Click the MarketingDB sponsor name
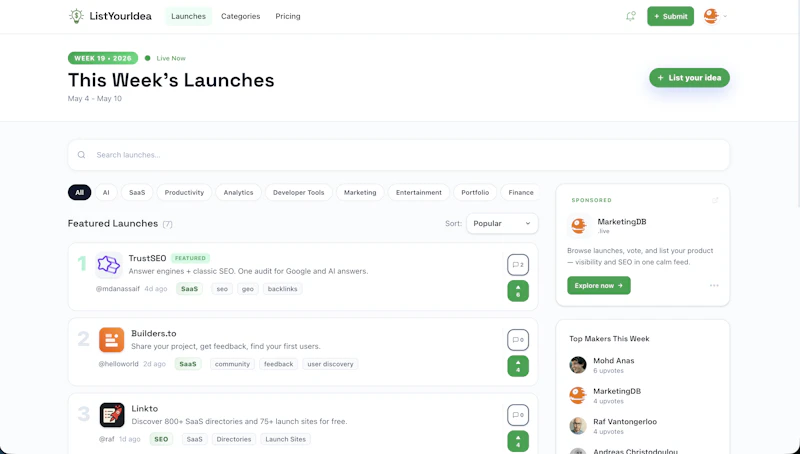Screen dimensions: 800x454 pos(622,222)
